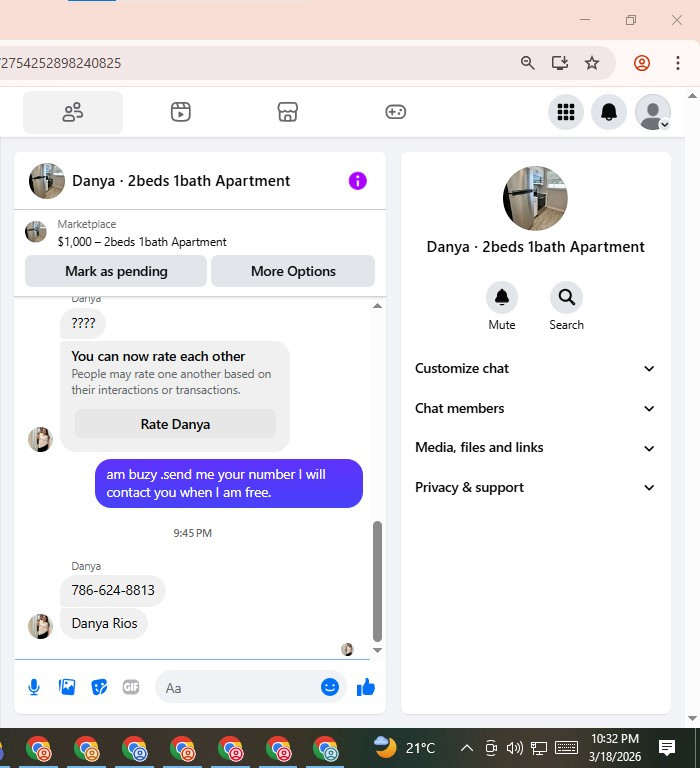Click the Rate Danya button
This screenshot has height=768, width=700.
click(175, 424)
